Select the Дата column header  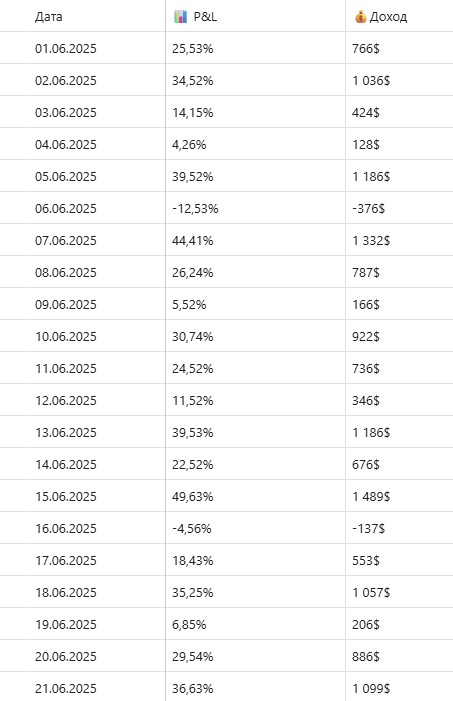coord(49,17)
